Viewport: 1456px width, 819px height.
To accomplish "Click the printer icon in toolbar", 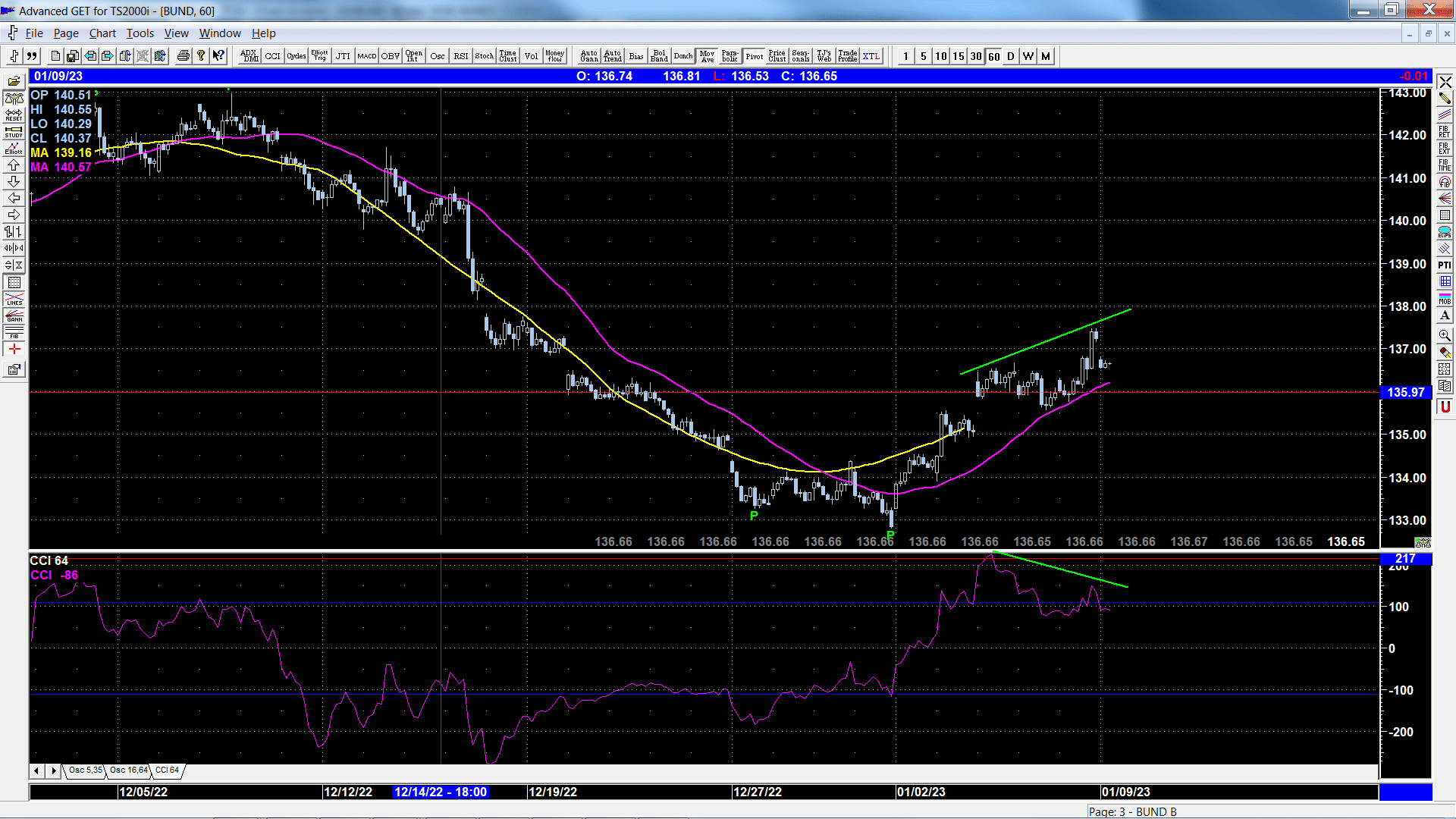I will click(x=183, y=56).
